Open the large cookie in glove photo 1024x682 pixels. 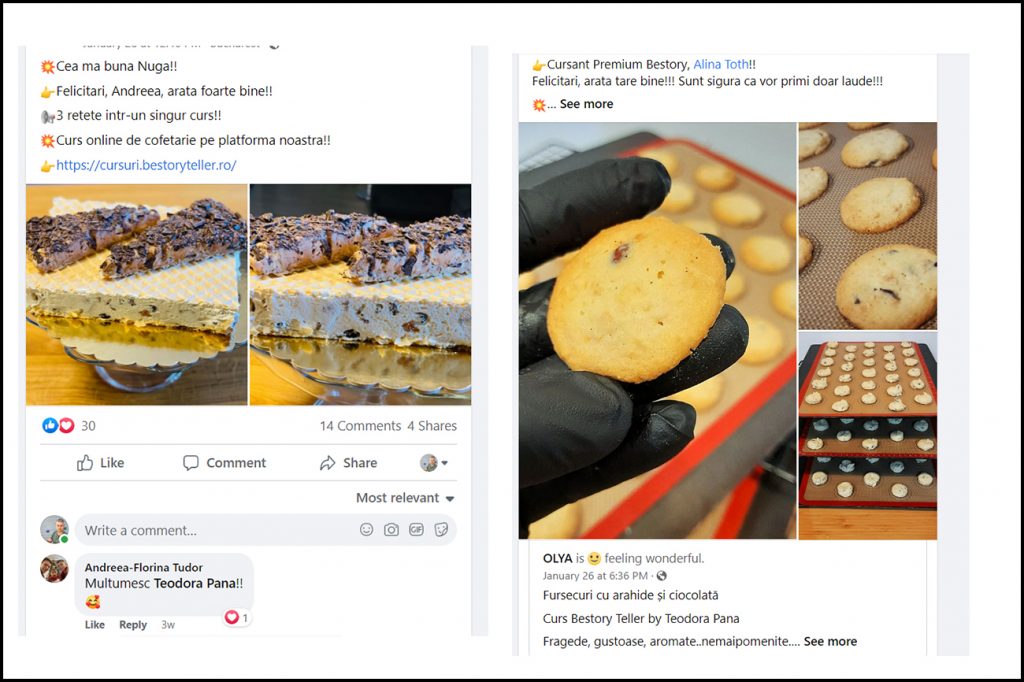[x=658, y=331]
